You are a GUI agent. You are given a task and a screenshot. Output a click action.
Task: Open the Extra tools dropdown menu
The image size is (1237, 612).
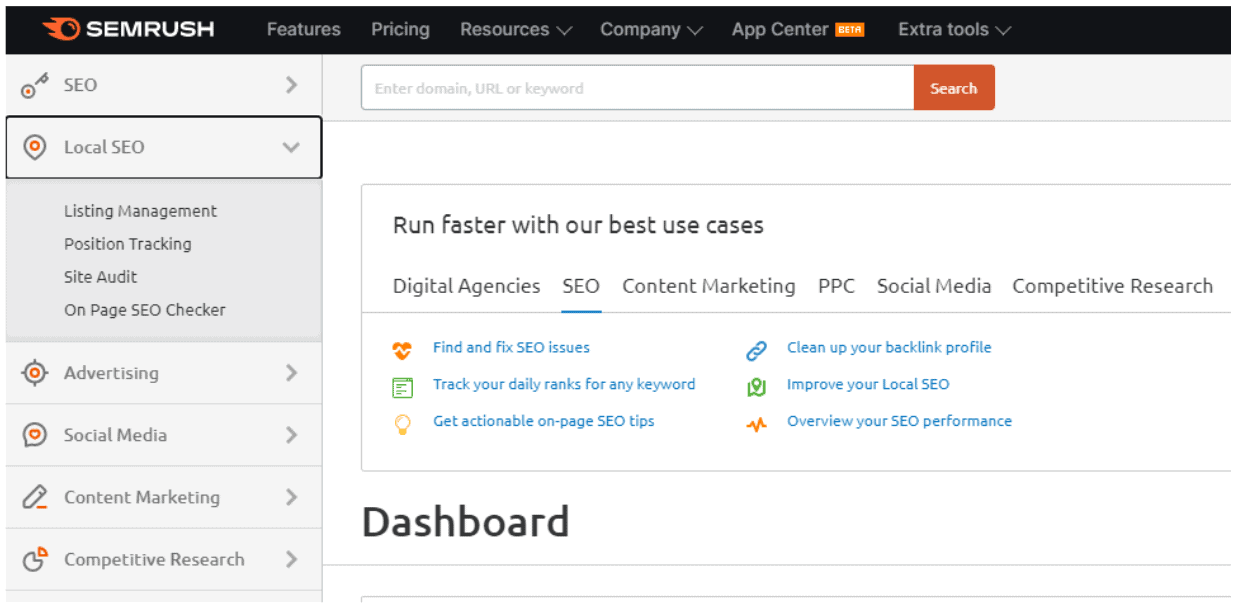pyautogui.click(x=954, y=29)
